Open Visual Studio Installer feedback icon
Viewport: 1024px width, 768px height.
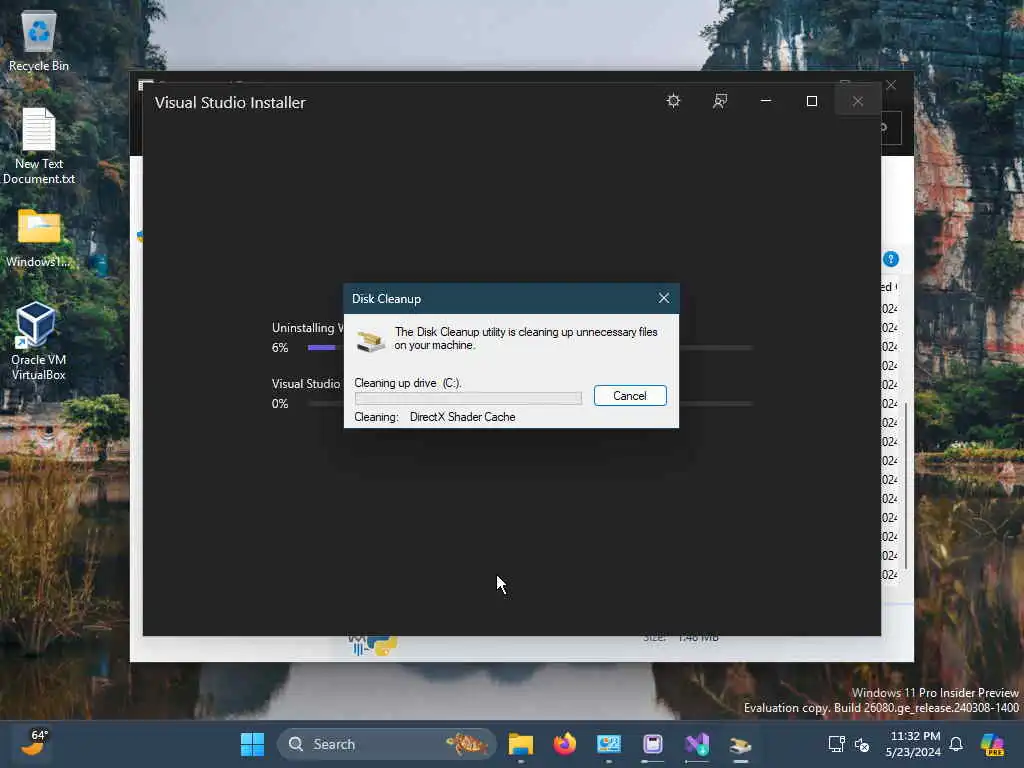(720, 101)
